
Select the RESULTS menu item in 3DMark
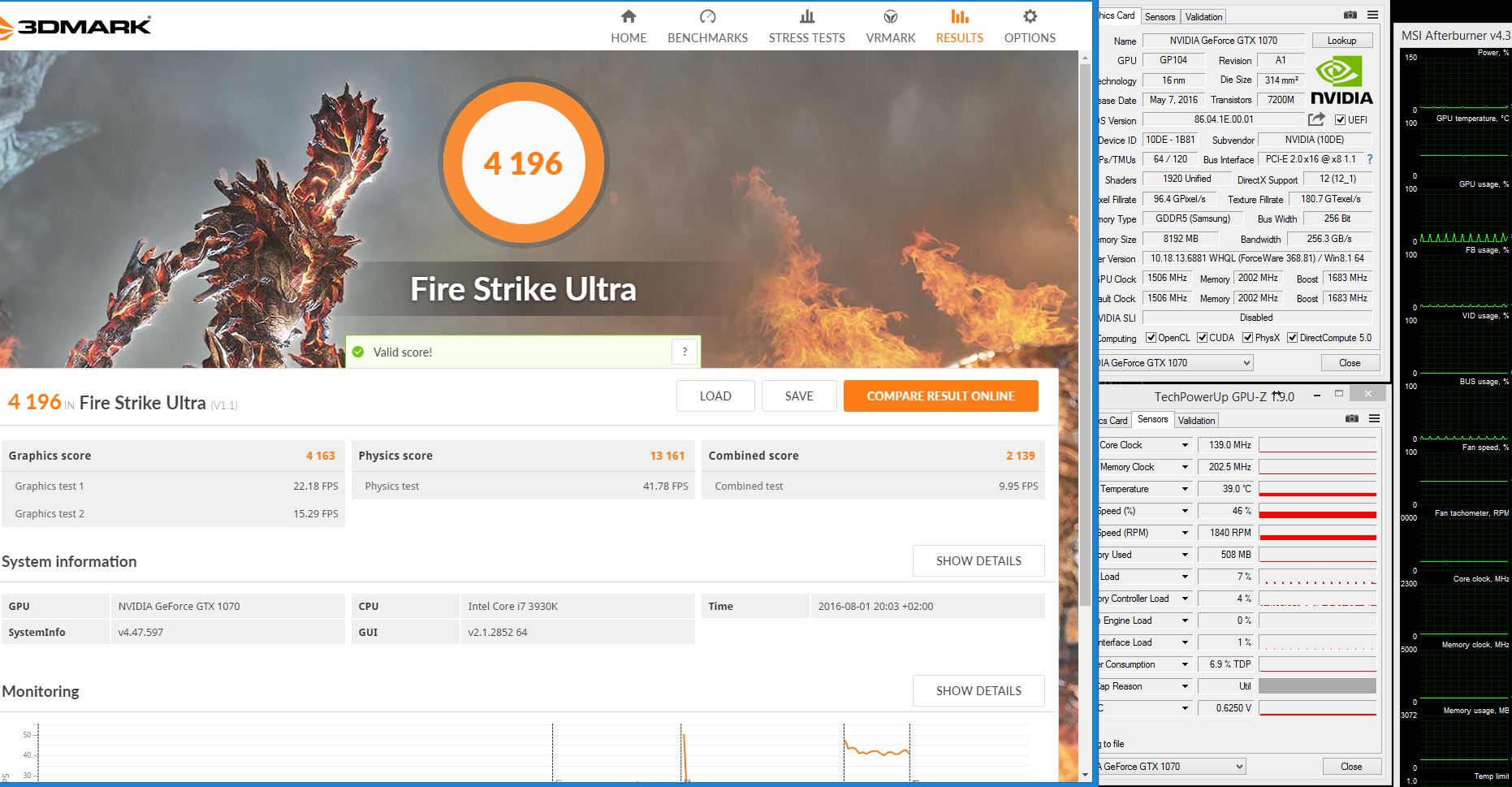[958, 25]
